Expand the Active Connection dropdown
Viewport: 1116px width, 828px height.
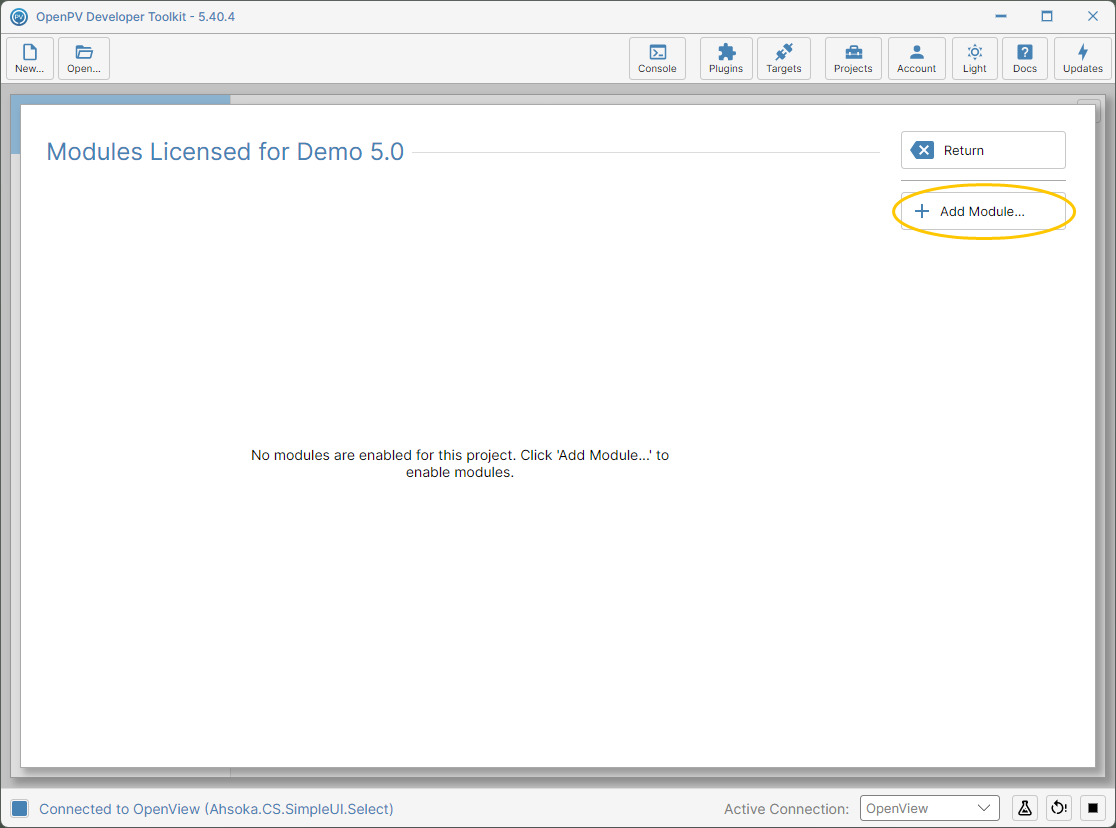tap(930, 808)
